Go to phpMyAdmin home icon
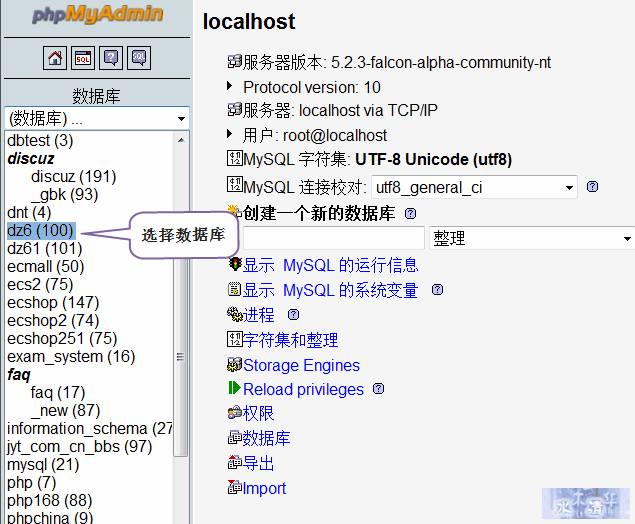Viewport: 635px width, 524px height. [x=55, y=58]
